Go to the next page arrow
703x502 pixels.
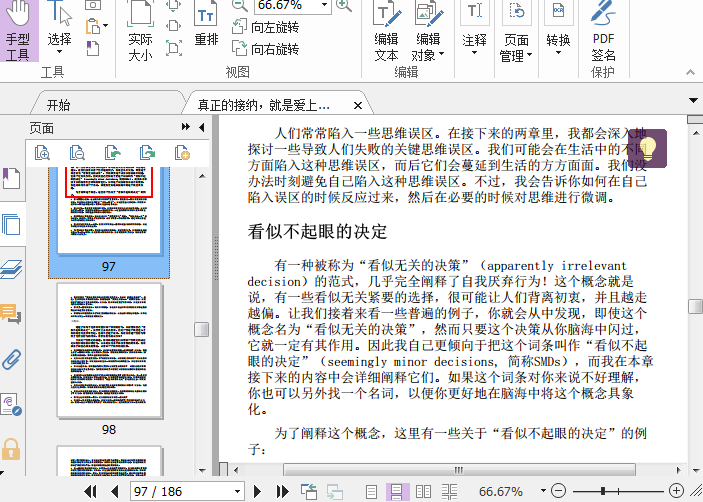(x=257, y=491)
